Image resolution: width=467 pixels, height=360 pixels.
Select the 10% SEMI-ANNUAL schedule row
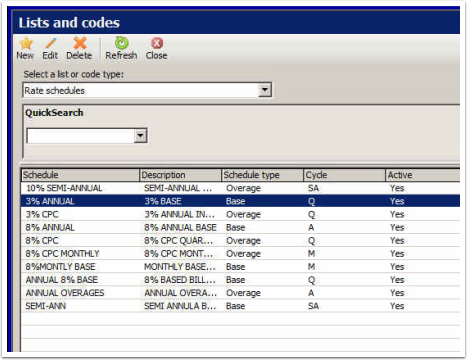241,188
